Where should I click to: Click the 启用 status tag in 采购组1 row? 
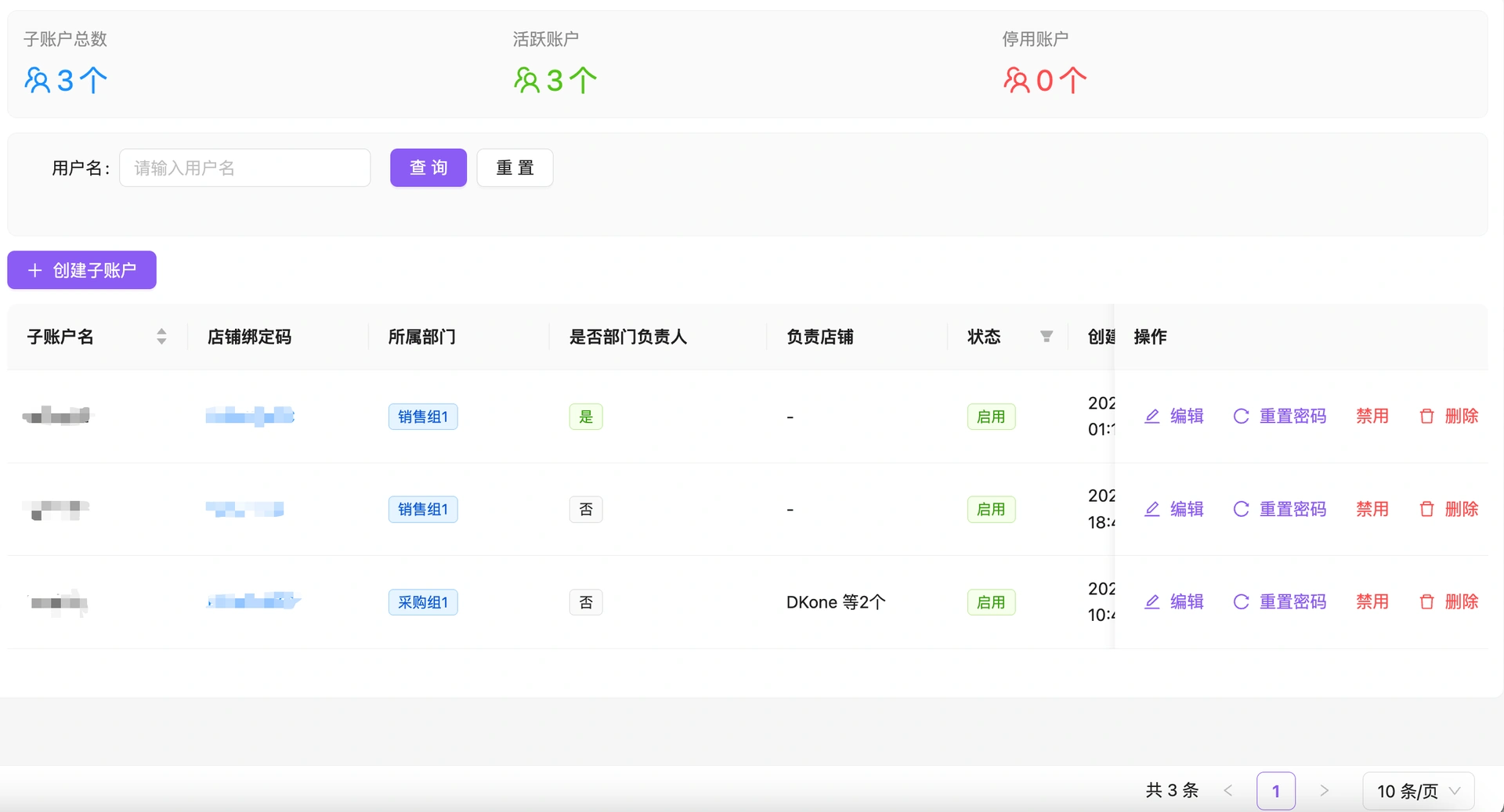[991, 602]
